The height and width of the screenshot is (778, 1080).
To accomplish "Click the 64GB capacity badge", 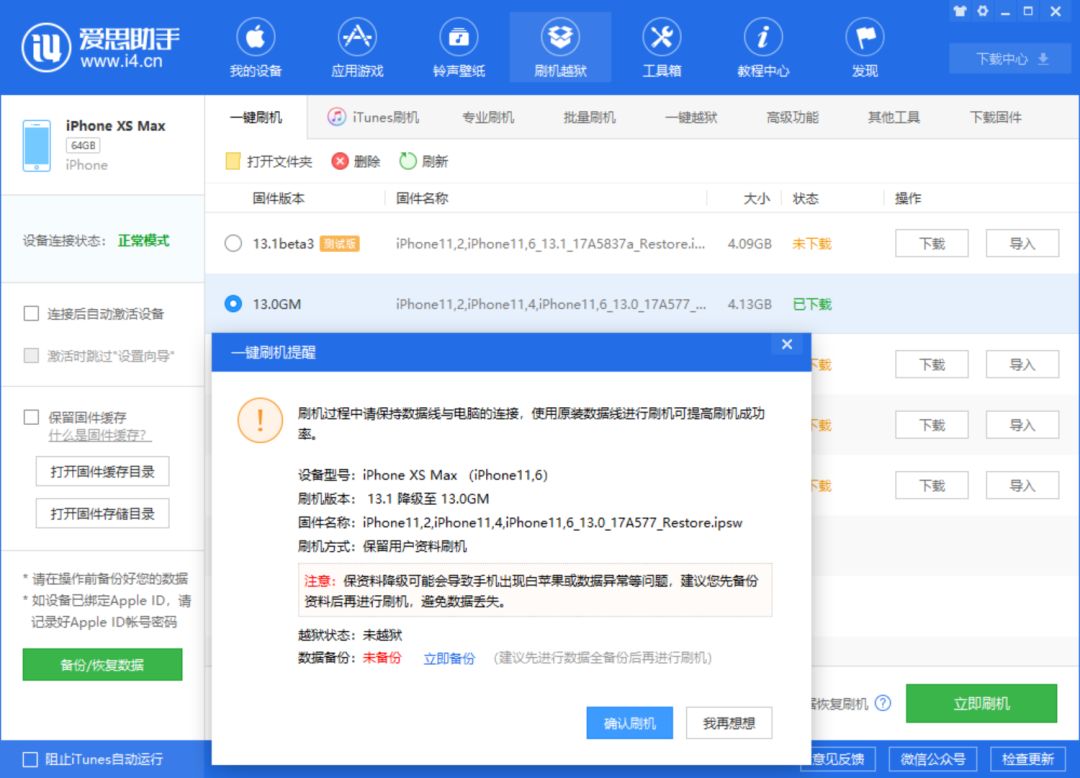I will (x=83, y=145).
